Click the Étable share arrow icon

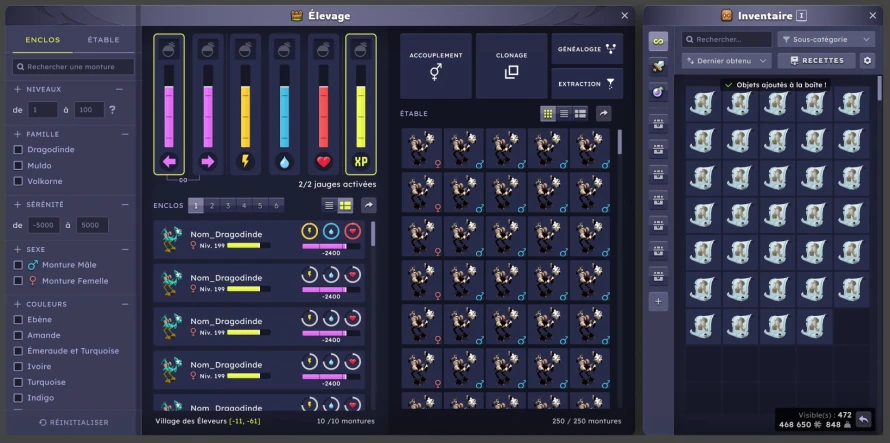click(604, 114)
